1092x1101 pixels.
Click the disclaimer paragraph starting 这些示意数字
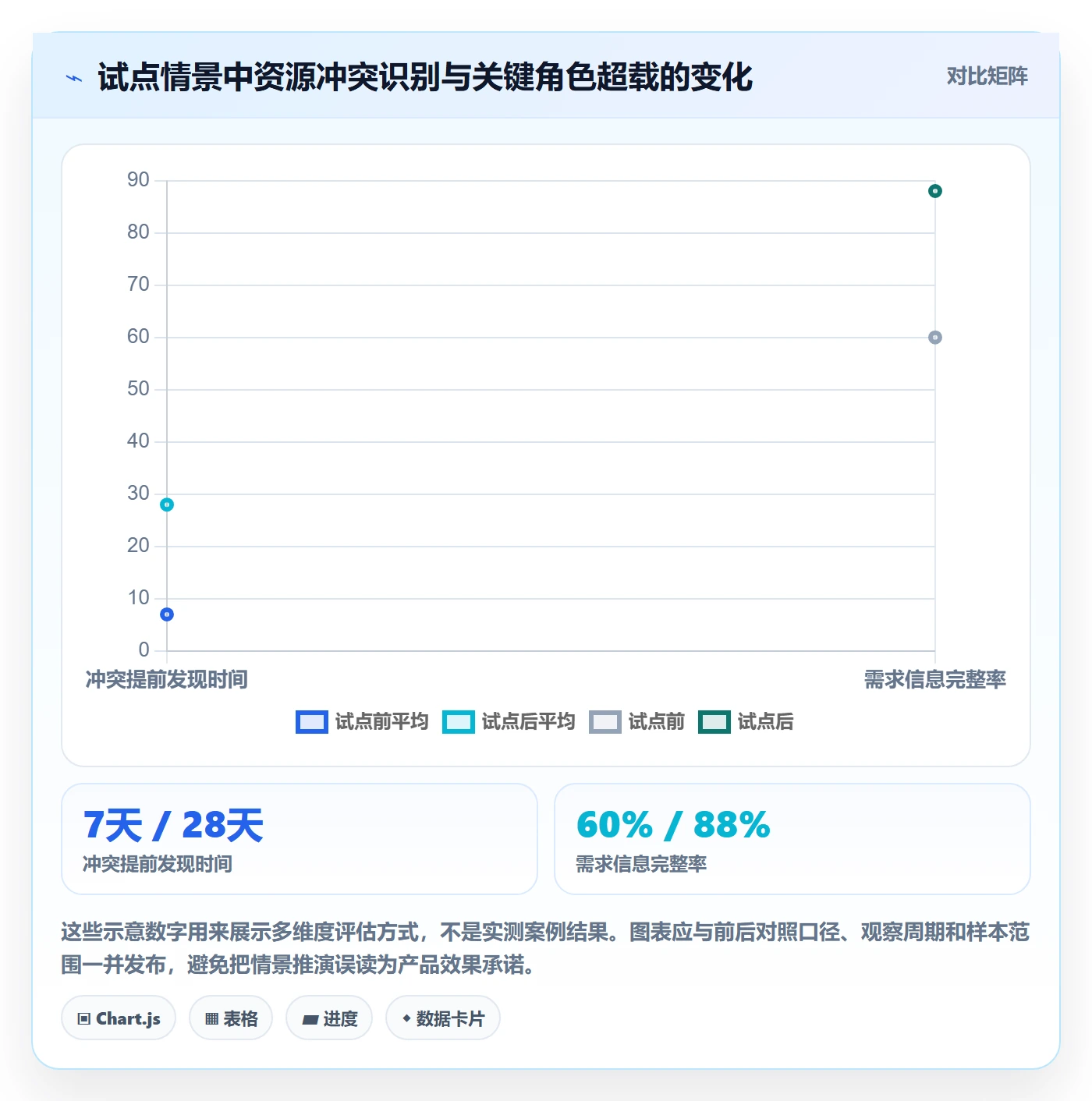[x=545, y=948]
